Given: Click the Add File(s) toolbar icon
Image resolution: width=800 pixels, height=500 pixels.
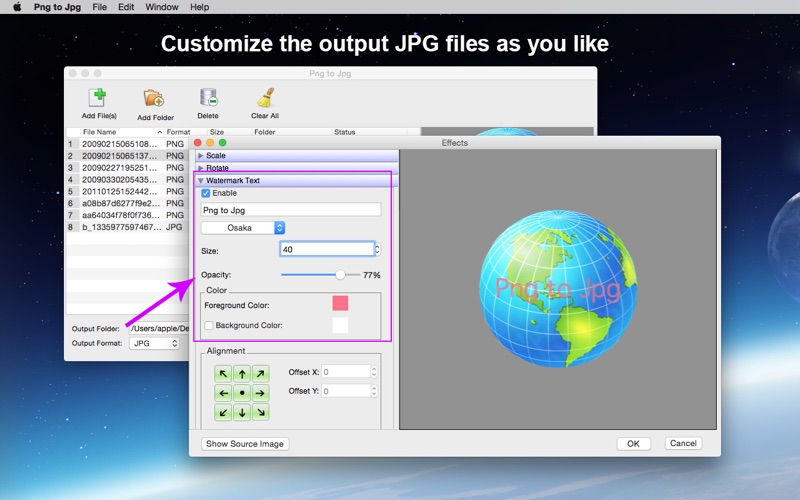Looking at the screenshot, I should click(x=97, y=97).
